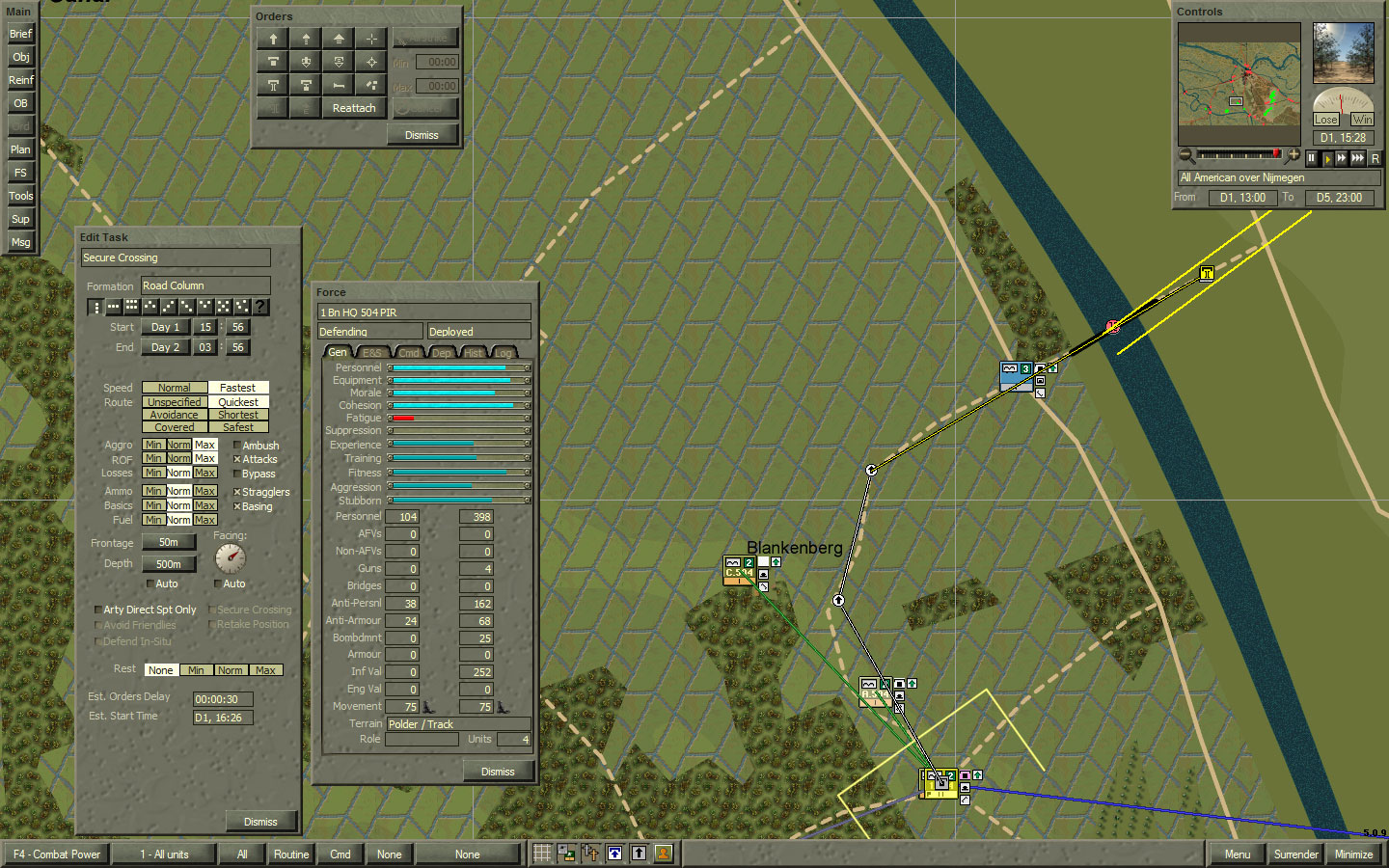Enable Auto facing checkbox

point(217,583)
